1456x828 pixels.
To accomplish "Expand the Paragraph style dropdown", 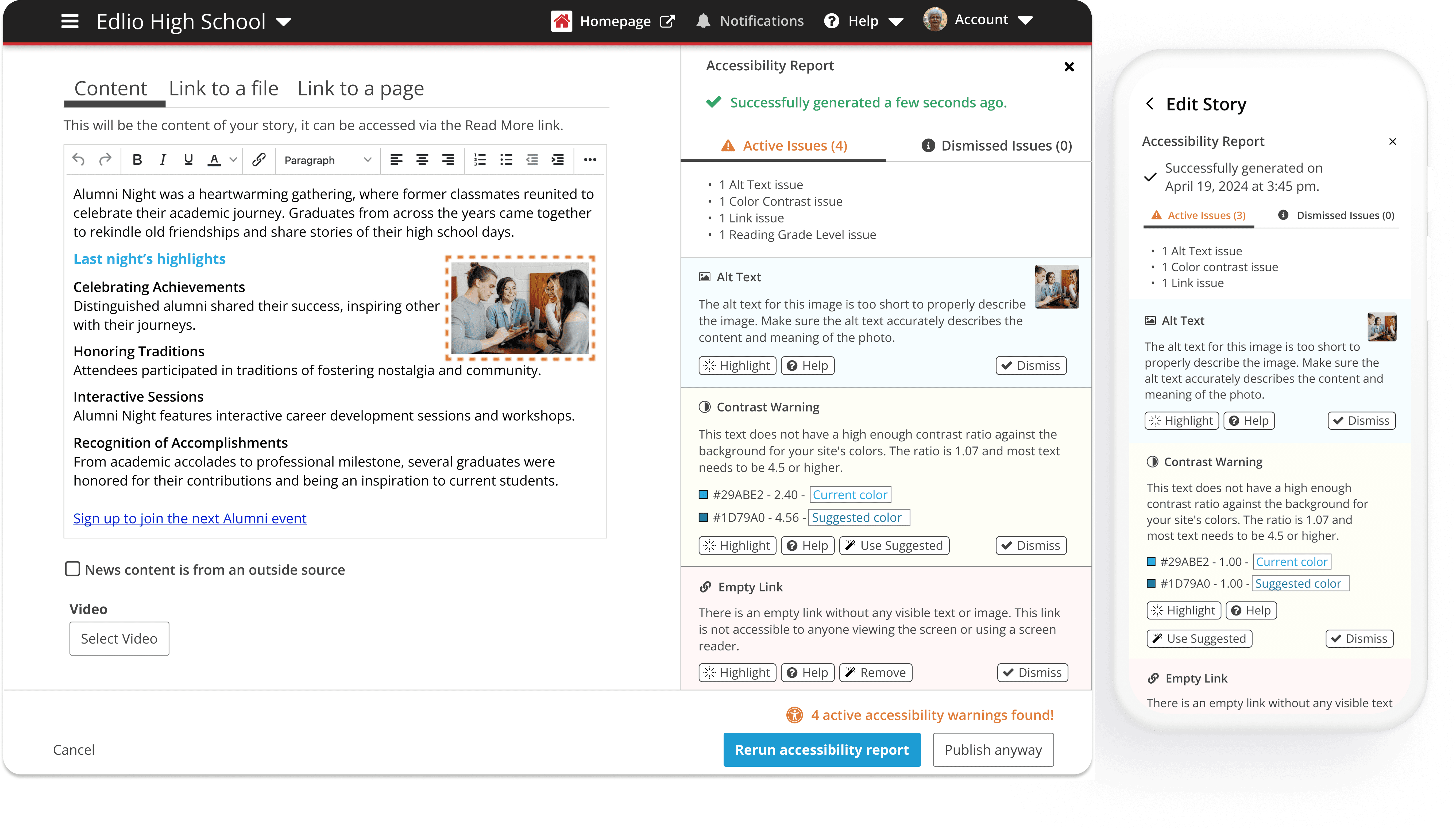I will [327, 160].
